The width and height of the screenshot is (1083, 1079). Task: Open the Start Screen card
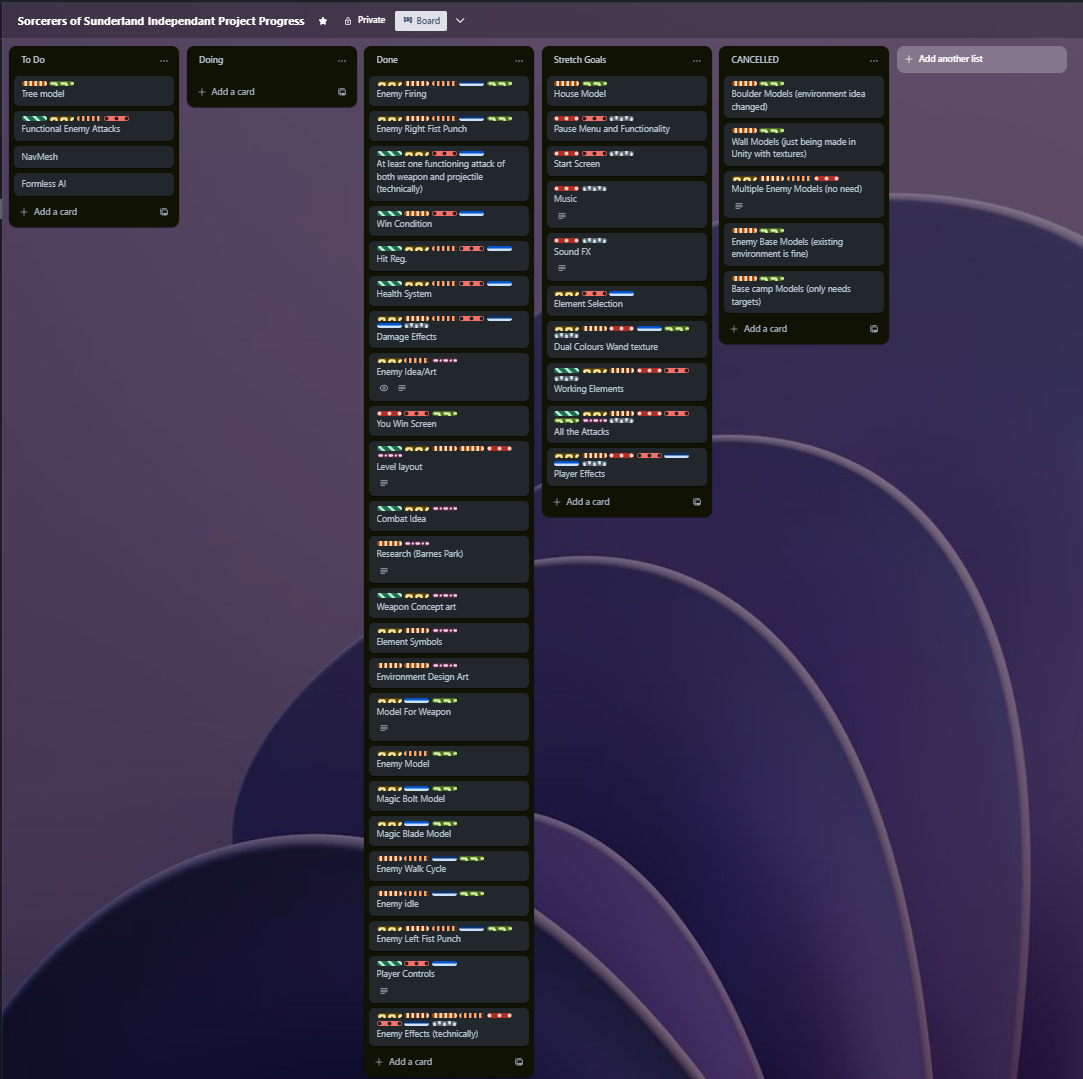[626, 161]
